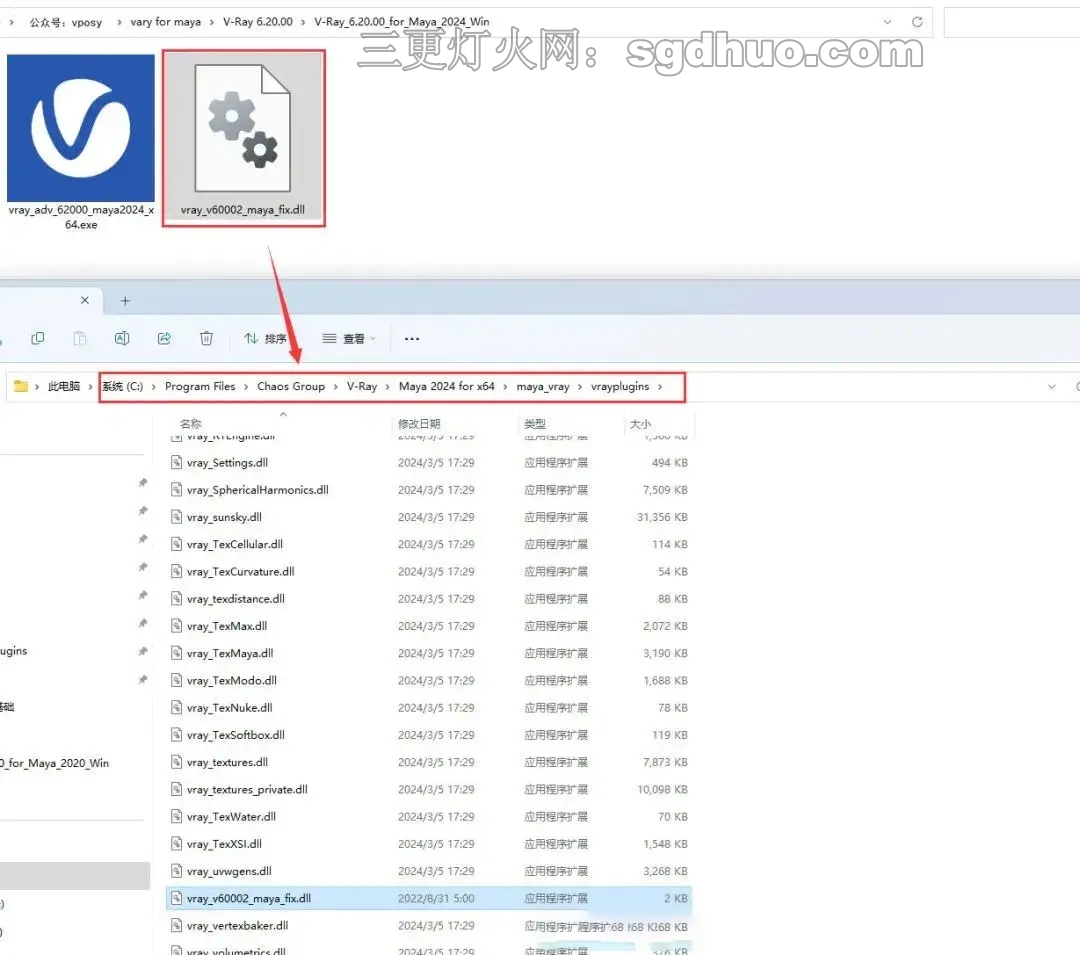Go to Program Files in the breadcrumb
The height and width of the screenshot is (955, 1080).
200,386
